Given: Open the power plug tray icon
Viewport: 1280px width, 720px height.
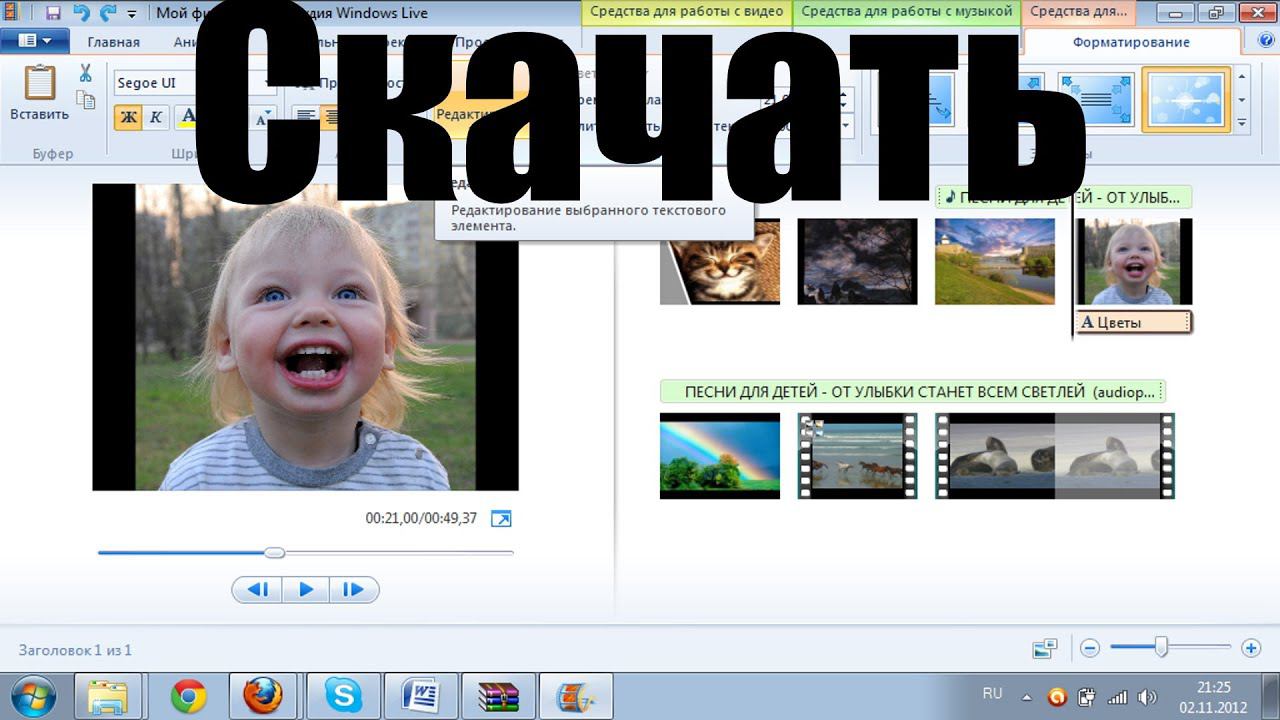Looking at the screenshot, I should click(x=1087, y=697).
